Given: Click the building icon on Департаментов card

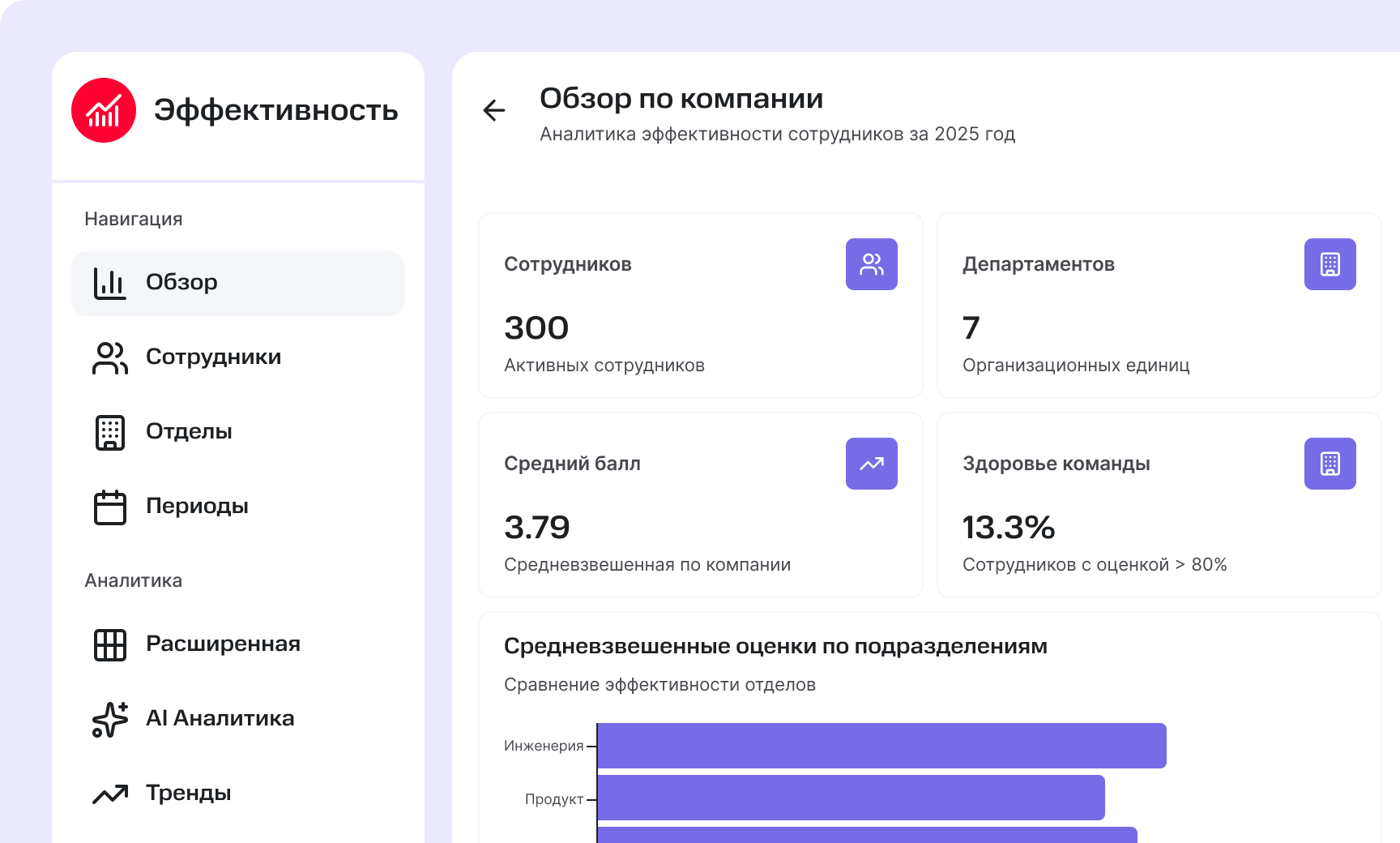Looking at the screenshot, I should pos(1330,264).
